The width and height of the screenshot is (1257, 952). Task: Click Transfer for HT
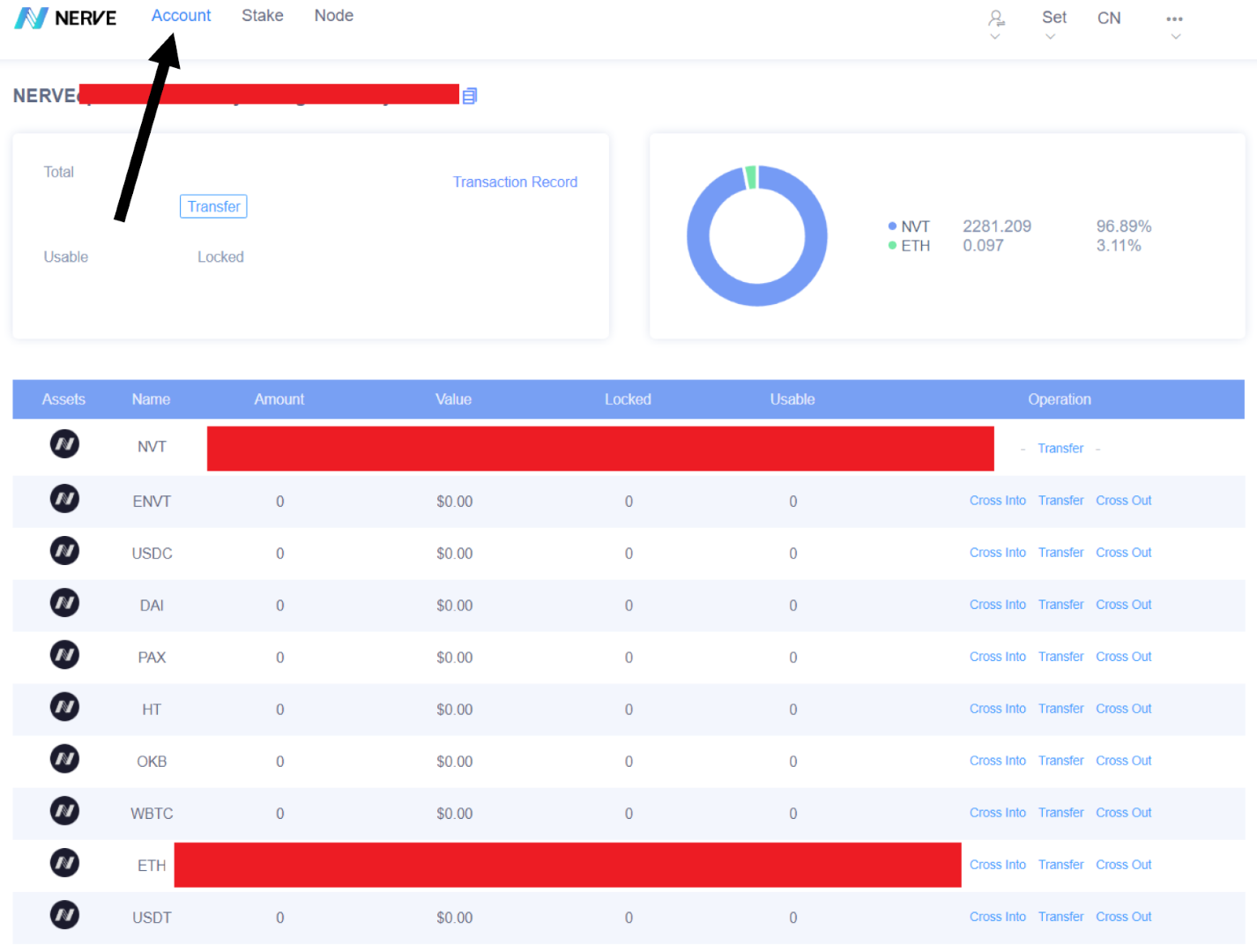[1060, 709]
